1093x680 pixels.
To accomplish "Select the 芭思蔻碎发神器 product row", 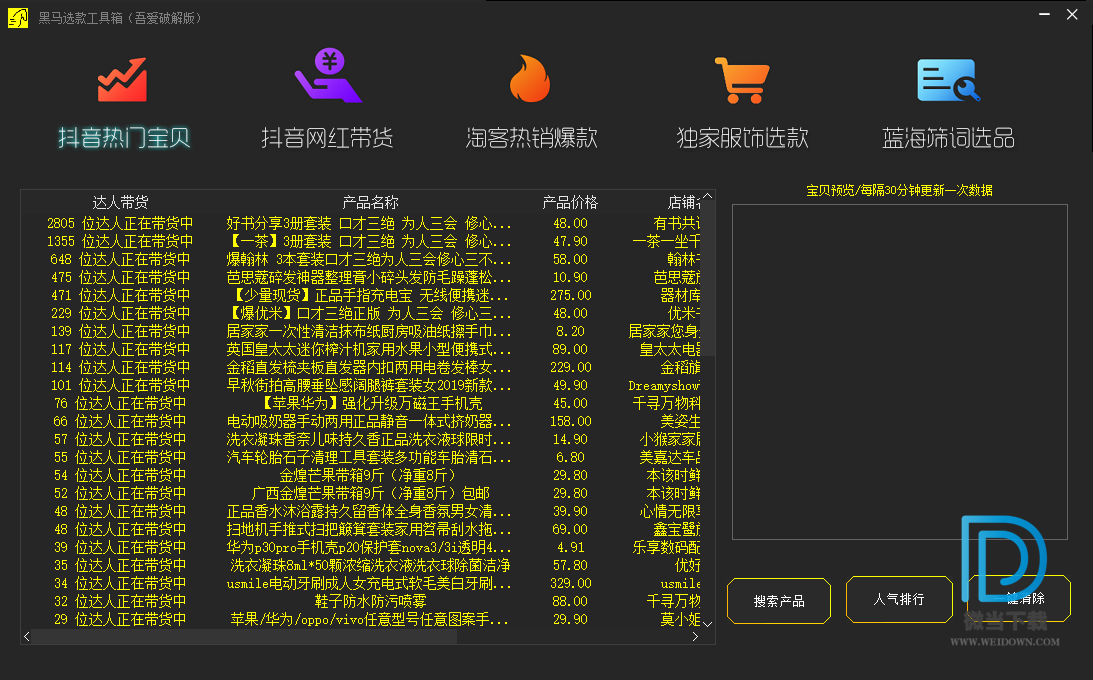I will tap(360, 277).
